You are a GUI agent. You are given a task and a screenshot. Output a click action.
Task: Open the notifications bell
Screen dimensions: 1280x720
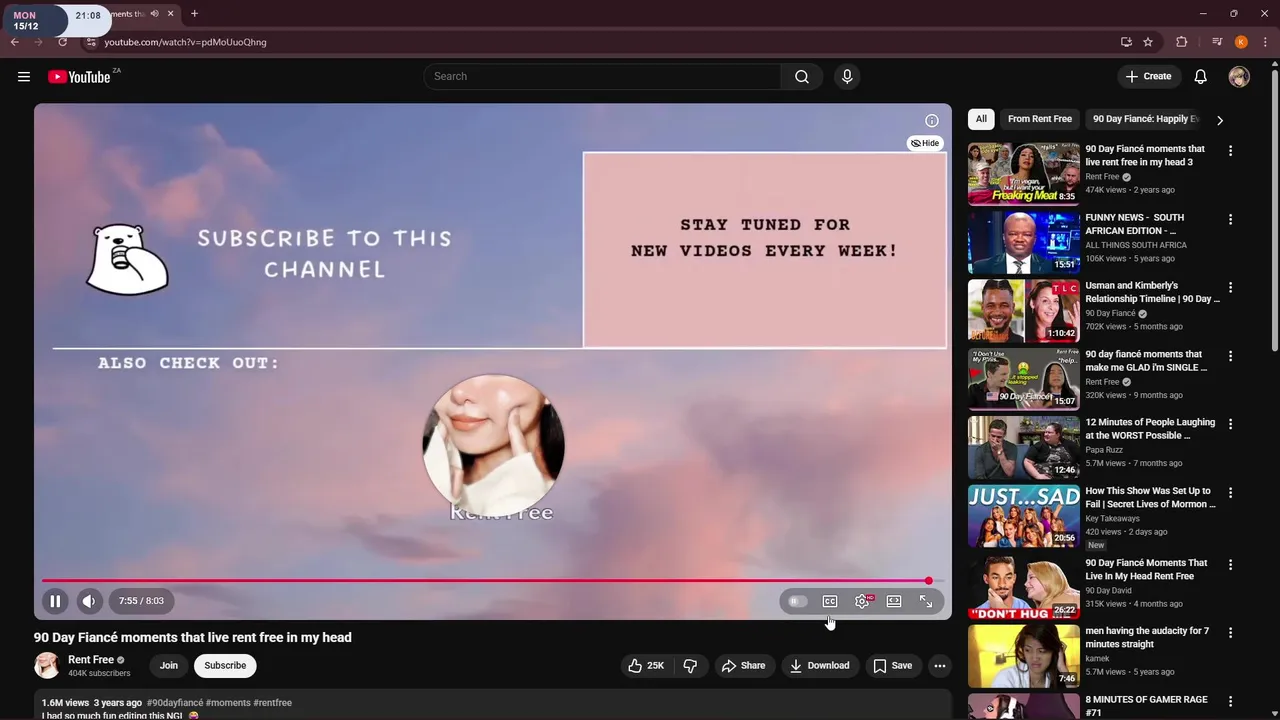(x=1200, y=77)
